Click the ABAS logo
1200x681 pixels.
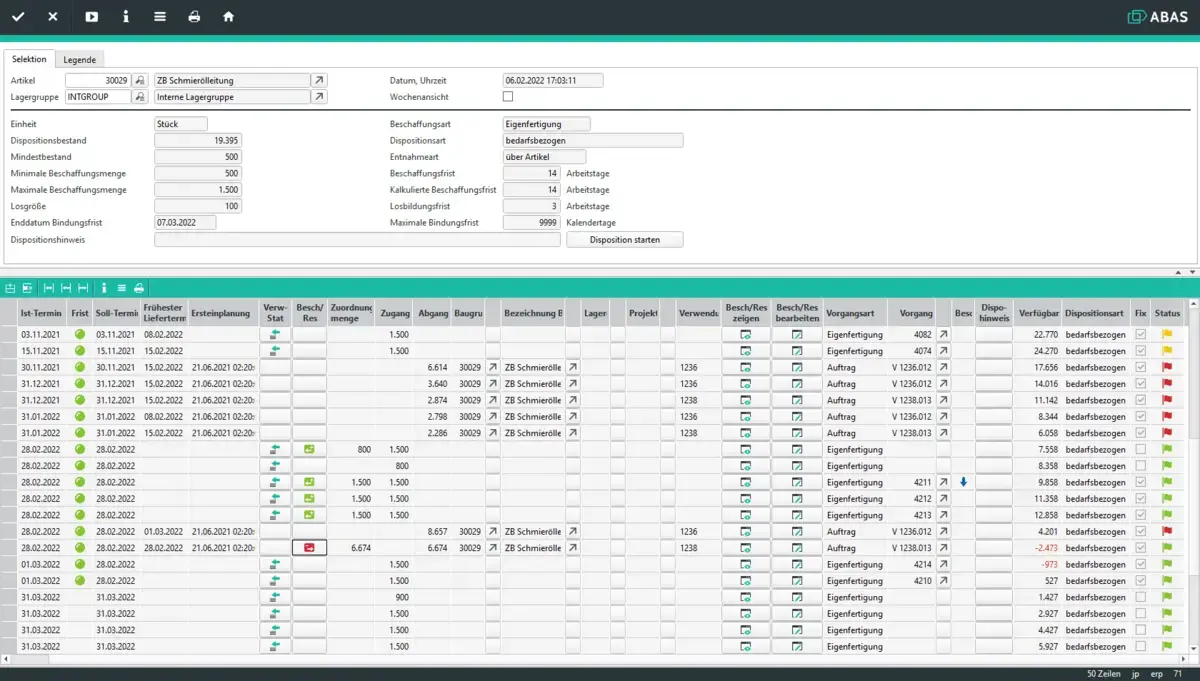1157,17
